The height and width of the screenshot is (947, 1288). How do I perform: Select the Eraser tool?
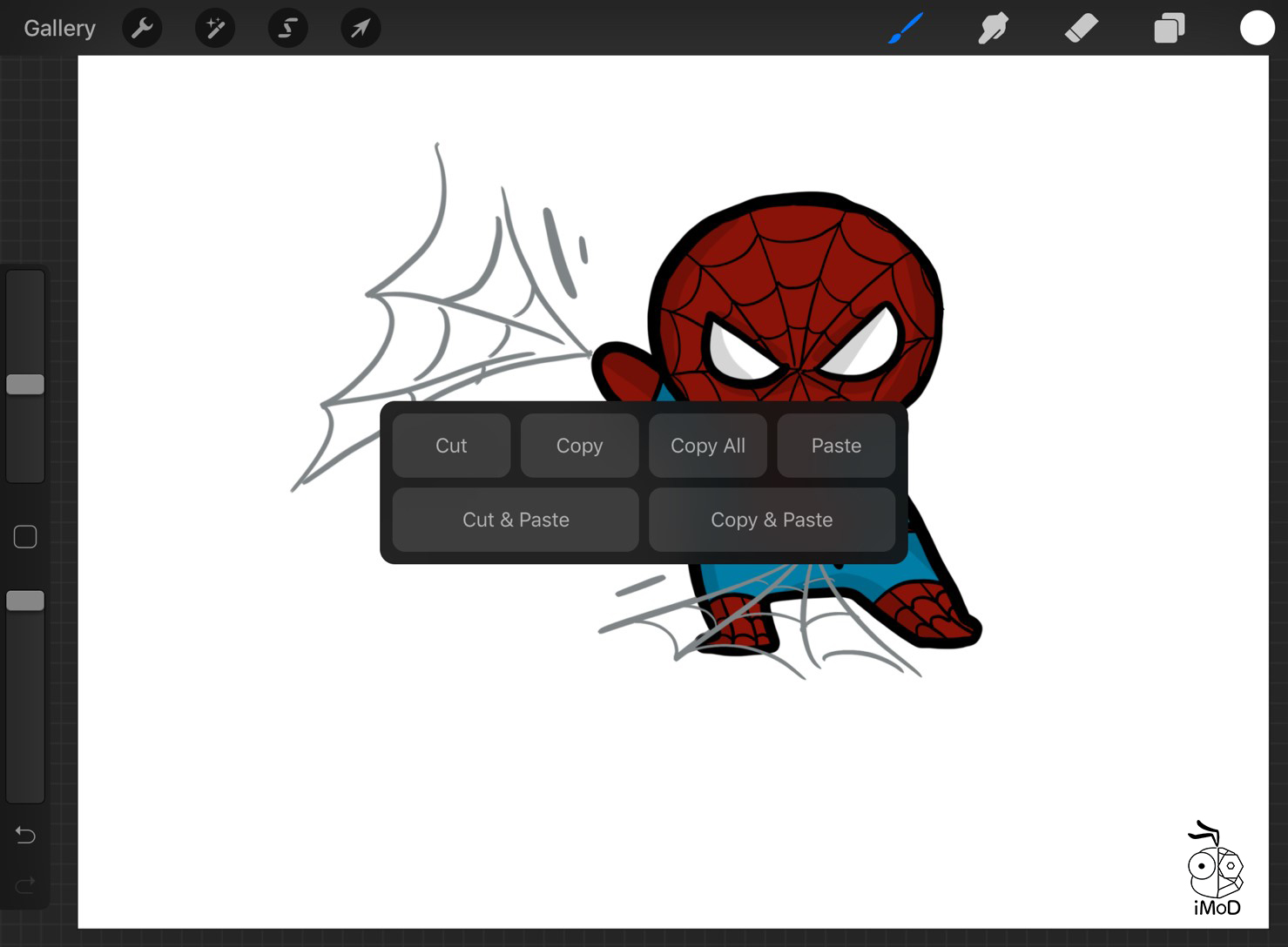click(1081, 29)
